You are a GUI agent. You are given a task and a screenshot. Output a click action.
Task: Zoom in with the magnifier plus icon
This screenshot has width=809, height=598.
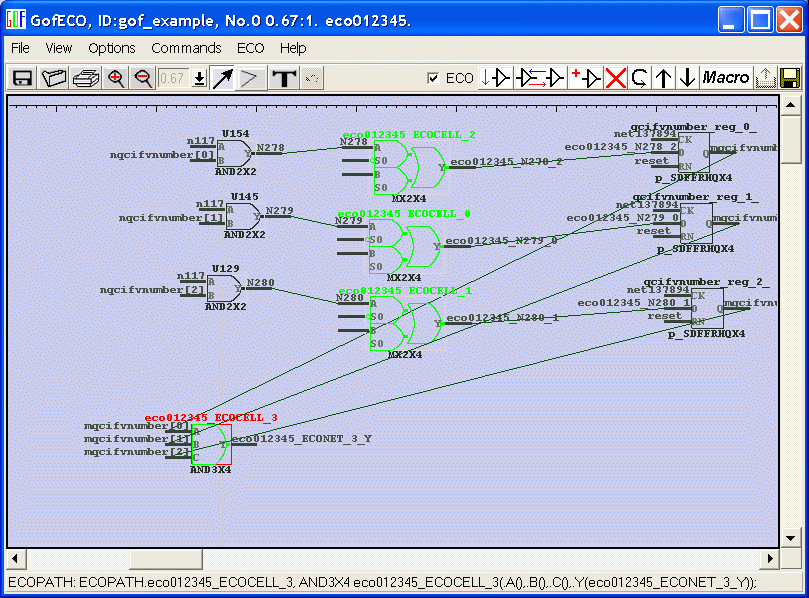click(116, 78)
